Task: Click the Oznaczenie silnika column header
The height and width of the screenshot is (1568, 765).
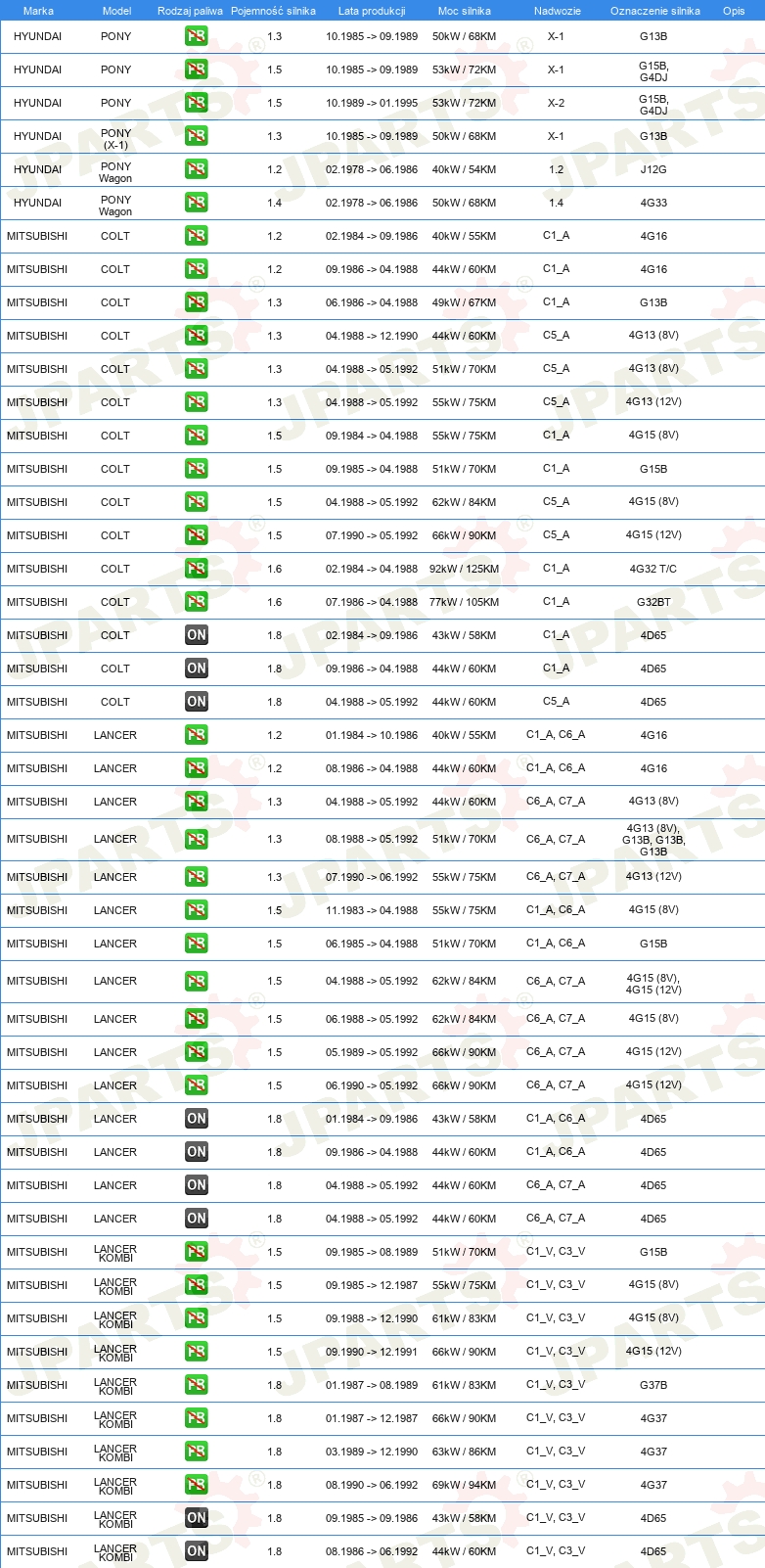Action: [654, 11]
